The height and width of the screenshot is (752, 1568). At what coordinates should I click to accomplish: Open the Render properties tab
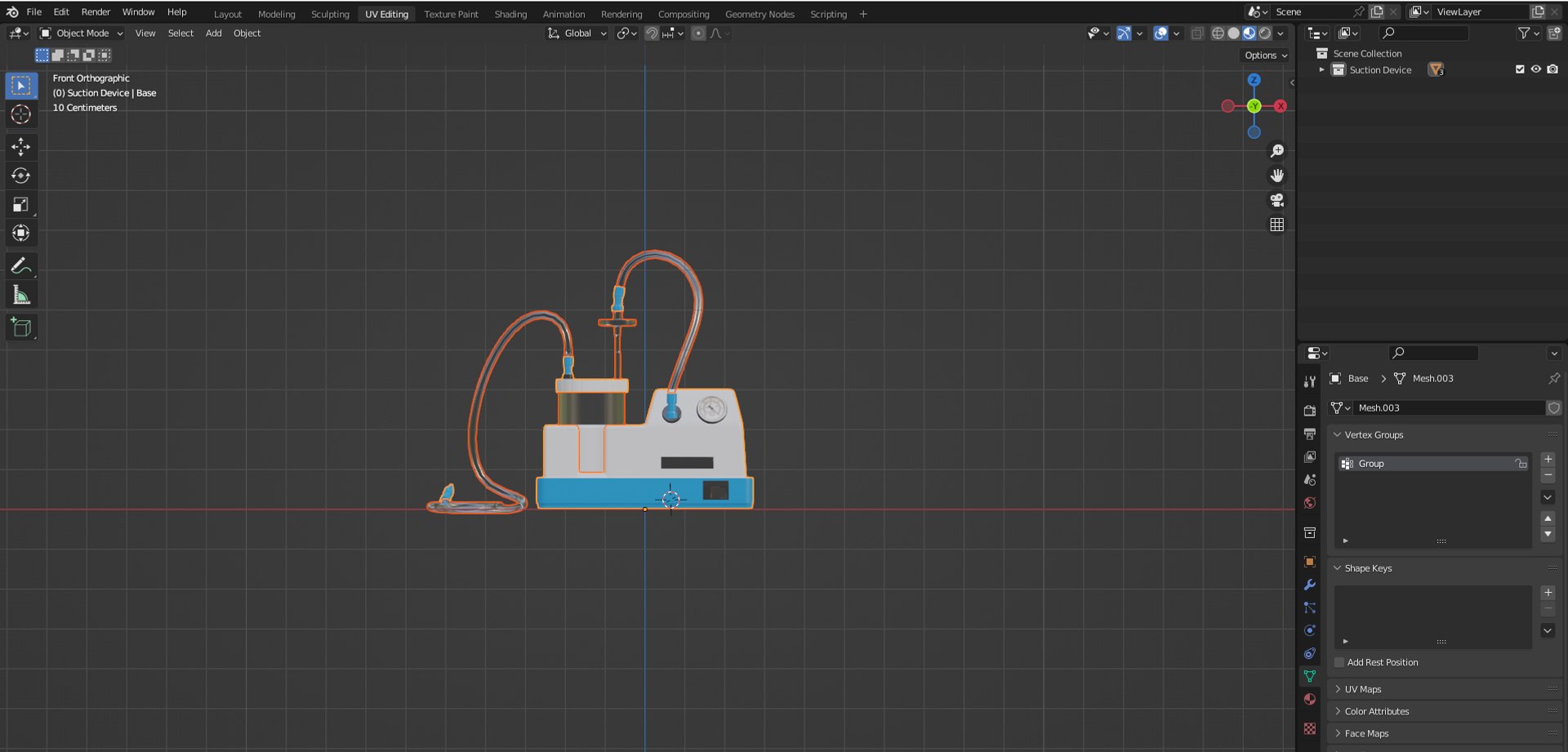coord(1310,411)
